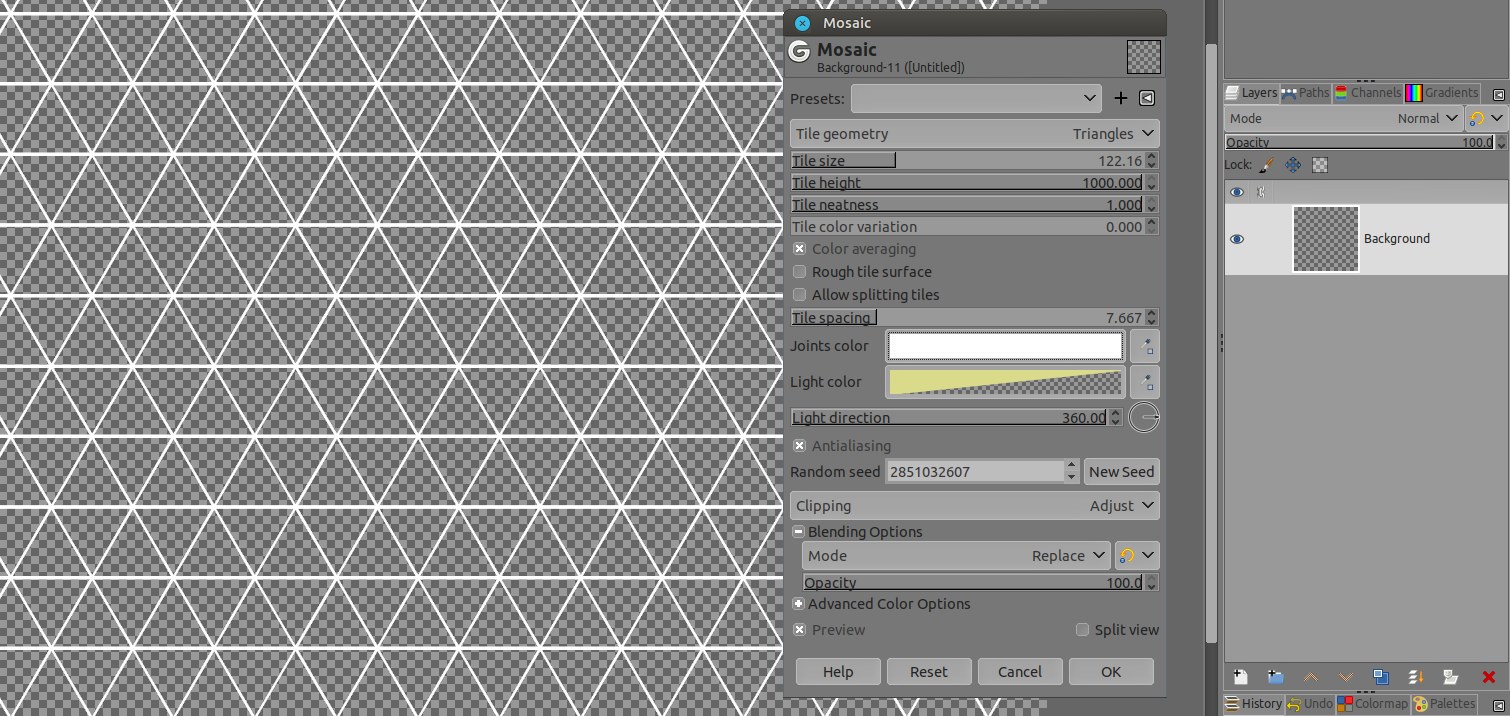This screenshot has width=1510, height=716.
Task: Open the Clipping dropdown set to Adjust
Action: tap(974, 506)
